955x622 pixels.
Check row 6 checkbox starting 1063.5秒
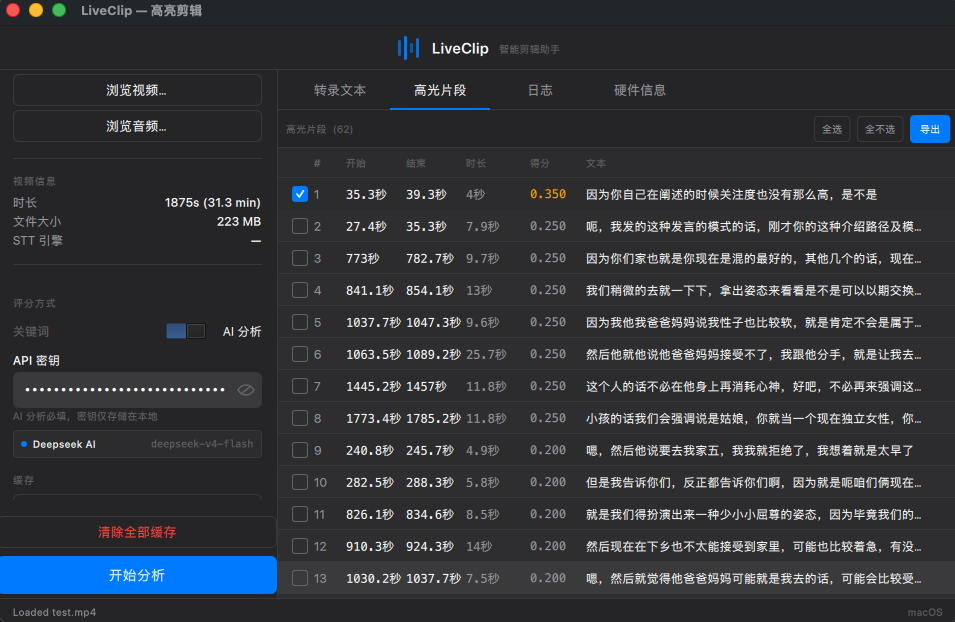[x=300, y=354]
